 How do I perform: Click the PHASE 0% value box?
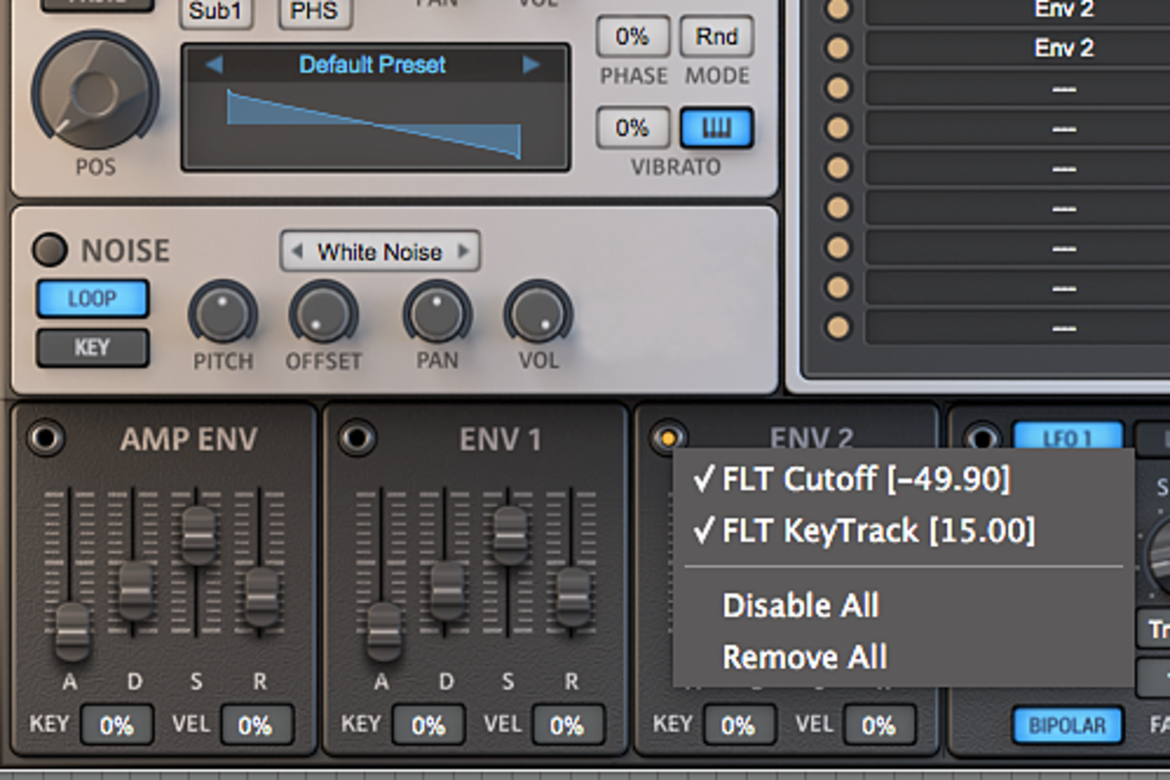point(633,37)
